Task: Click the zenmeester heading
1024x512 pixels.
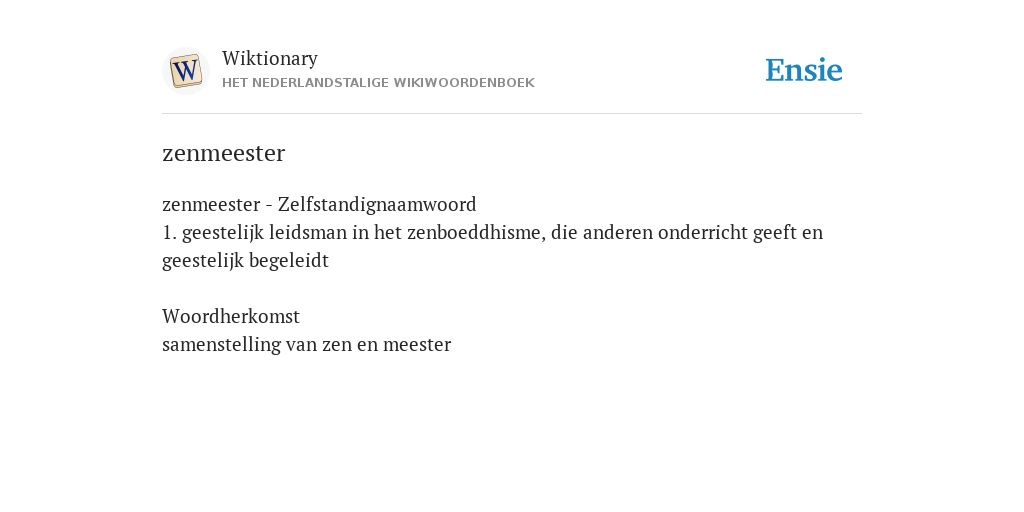Action: [x=223, y=153]
